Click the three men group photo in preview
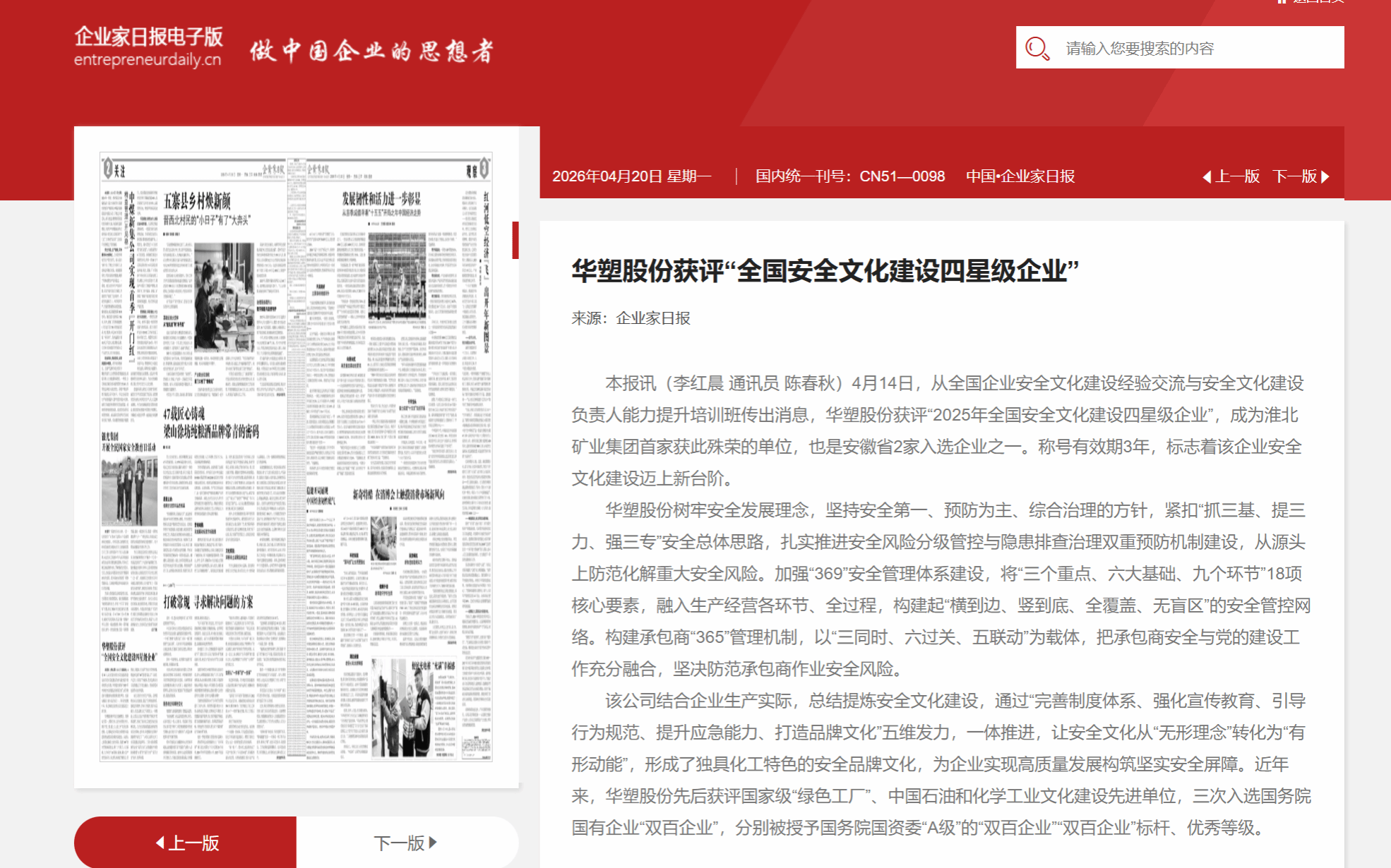Screen dimensions: 1391x868 tap(129, 490)
